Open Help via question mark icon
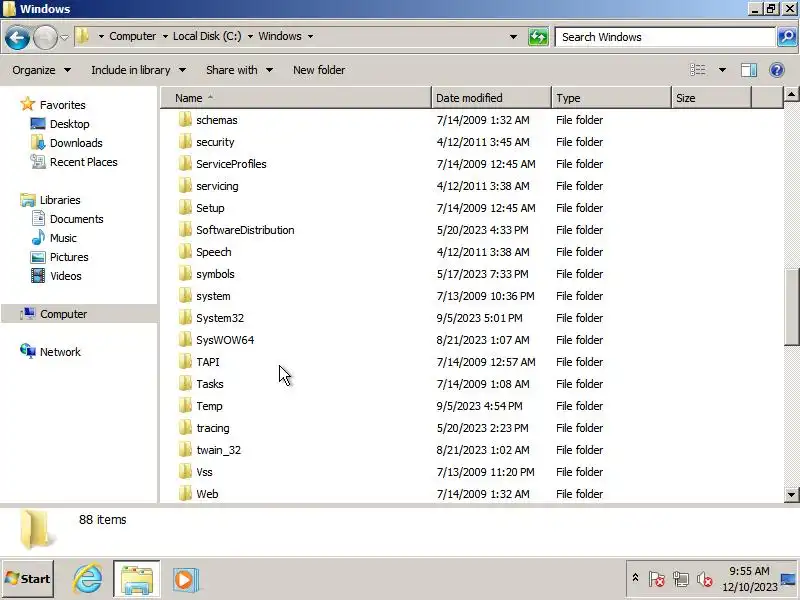 (x=777, y=70)
